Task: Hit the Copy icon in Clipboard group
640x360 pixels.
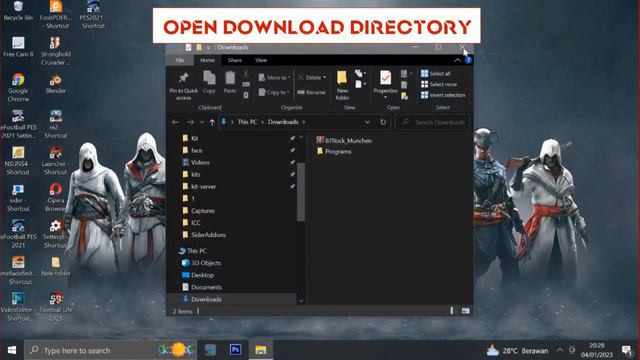Action: click(209, 82)
